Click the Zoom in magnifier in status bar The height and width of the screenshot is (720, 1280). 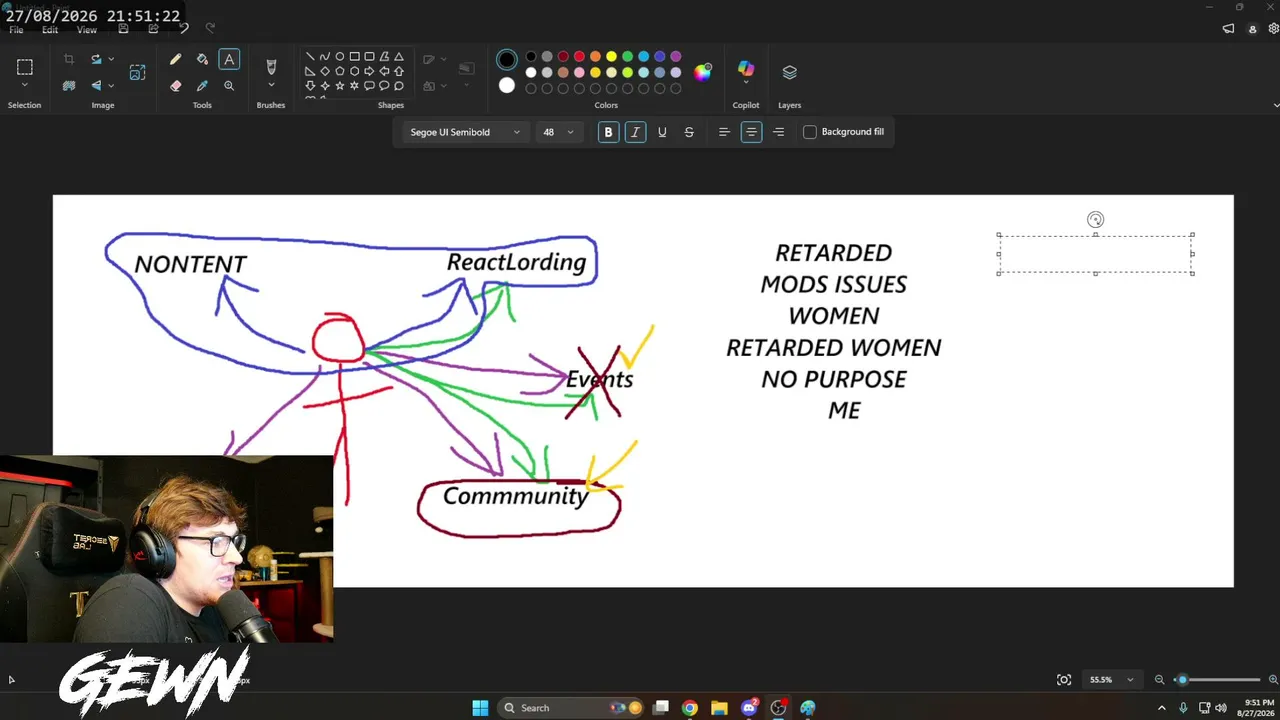pos(1273,680)
